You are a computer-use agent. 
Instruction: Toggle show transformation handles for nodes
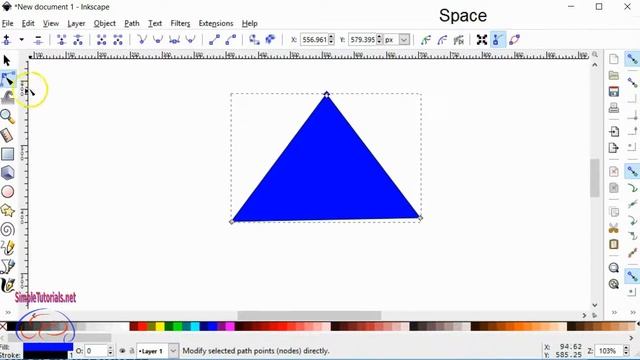point(482,40)
